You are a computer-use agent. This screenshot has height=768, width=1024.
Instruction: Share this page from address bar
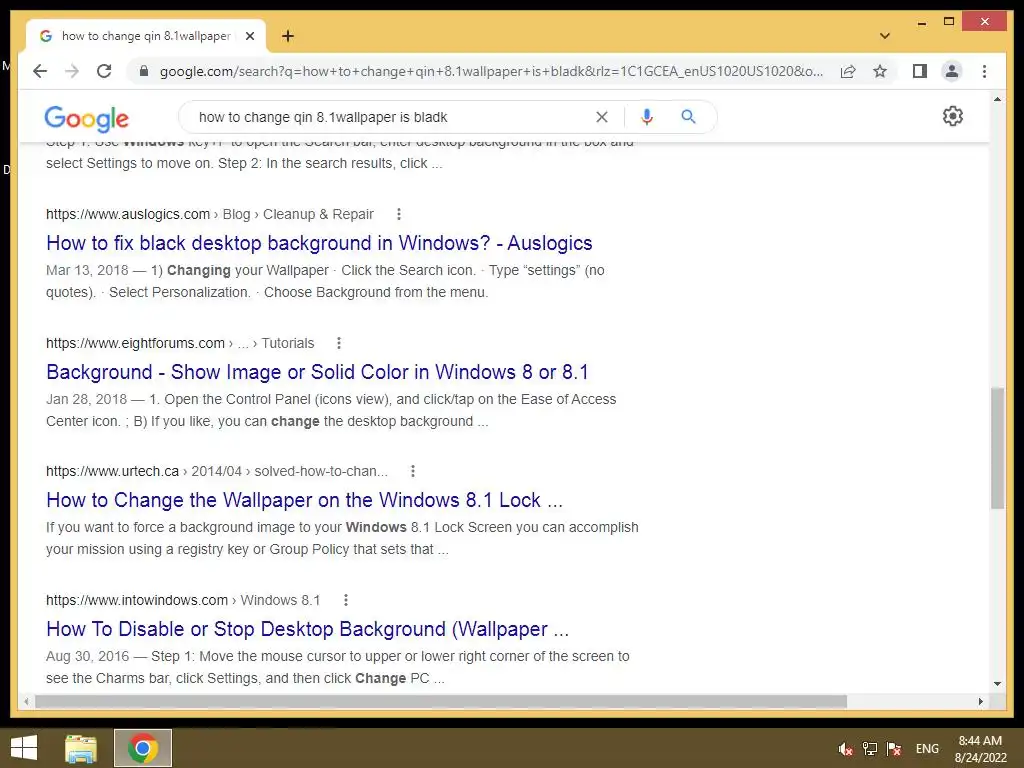point(848,71)
